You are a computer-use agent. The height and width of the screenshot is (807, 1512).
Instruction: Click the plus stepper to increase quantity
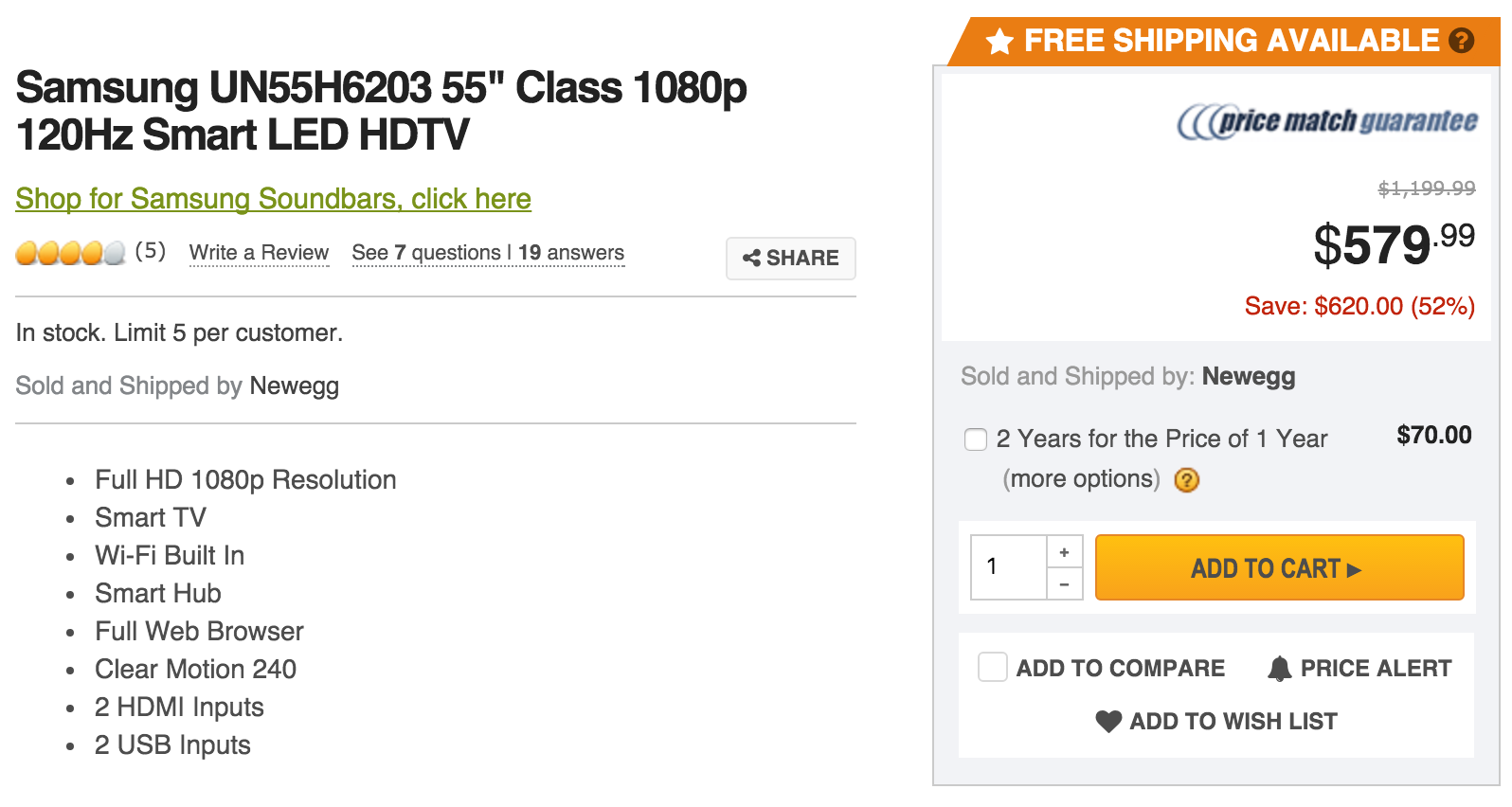point(1065,550)
